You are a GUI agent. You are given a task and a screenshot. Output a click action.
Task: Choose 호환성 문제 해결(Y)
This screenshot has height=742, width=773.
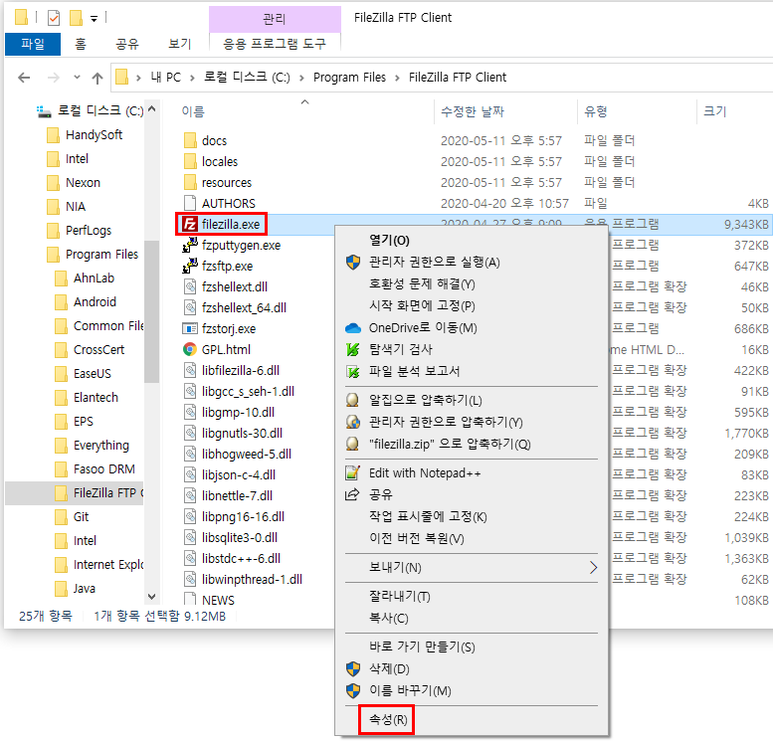pos(471,284)
